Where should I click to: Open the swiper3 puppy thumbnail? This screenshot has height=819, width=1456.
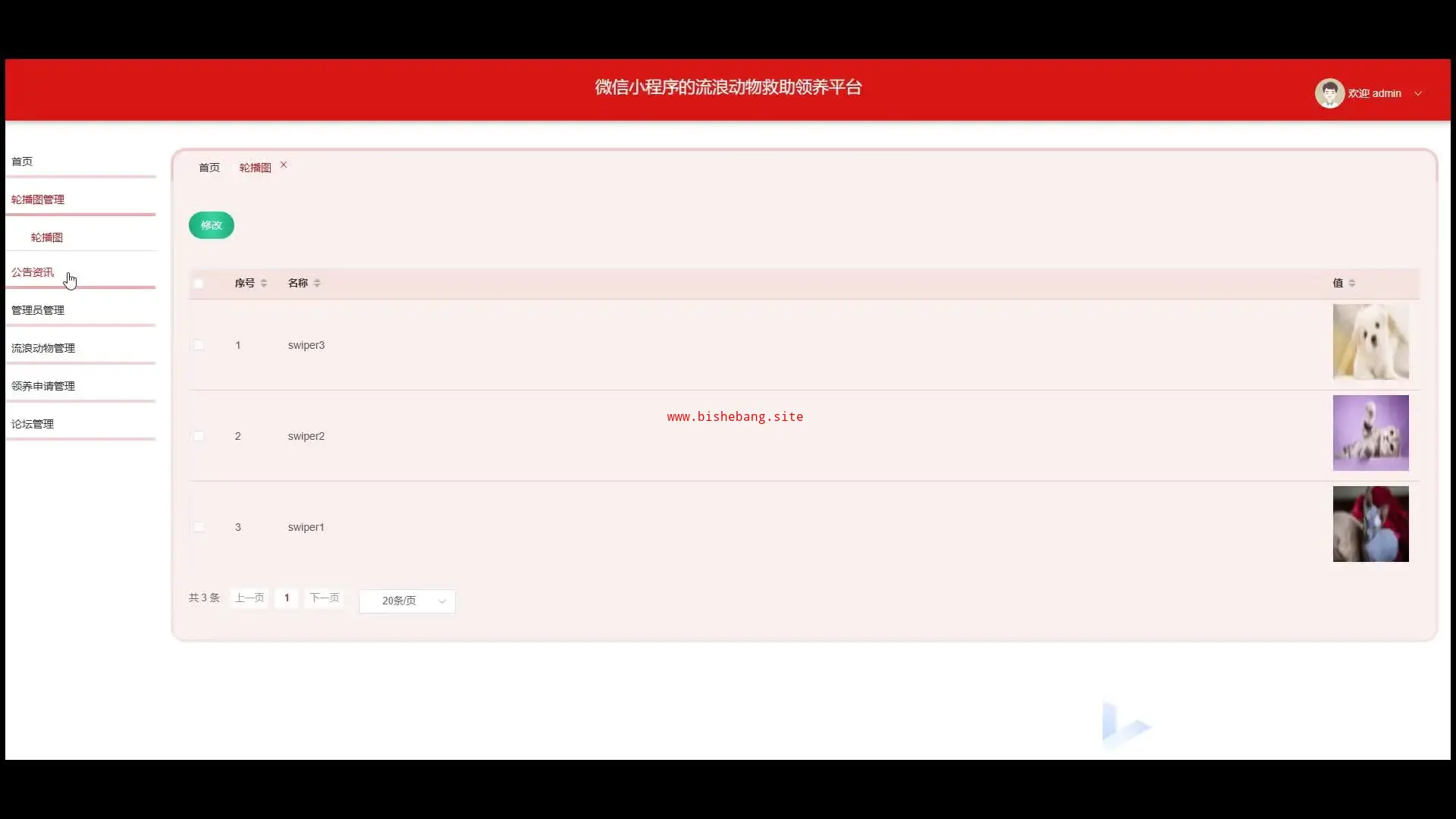point(1370,342)
